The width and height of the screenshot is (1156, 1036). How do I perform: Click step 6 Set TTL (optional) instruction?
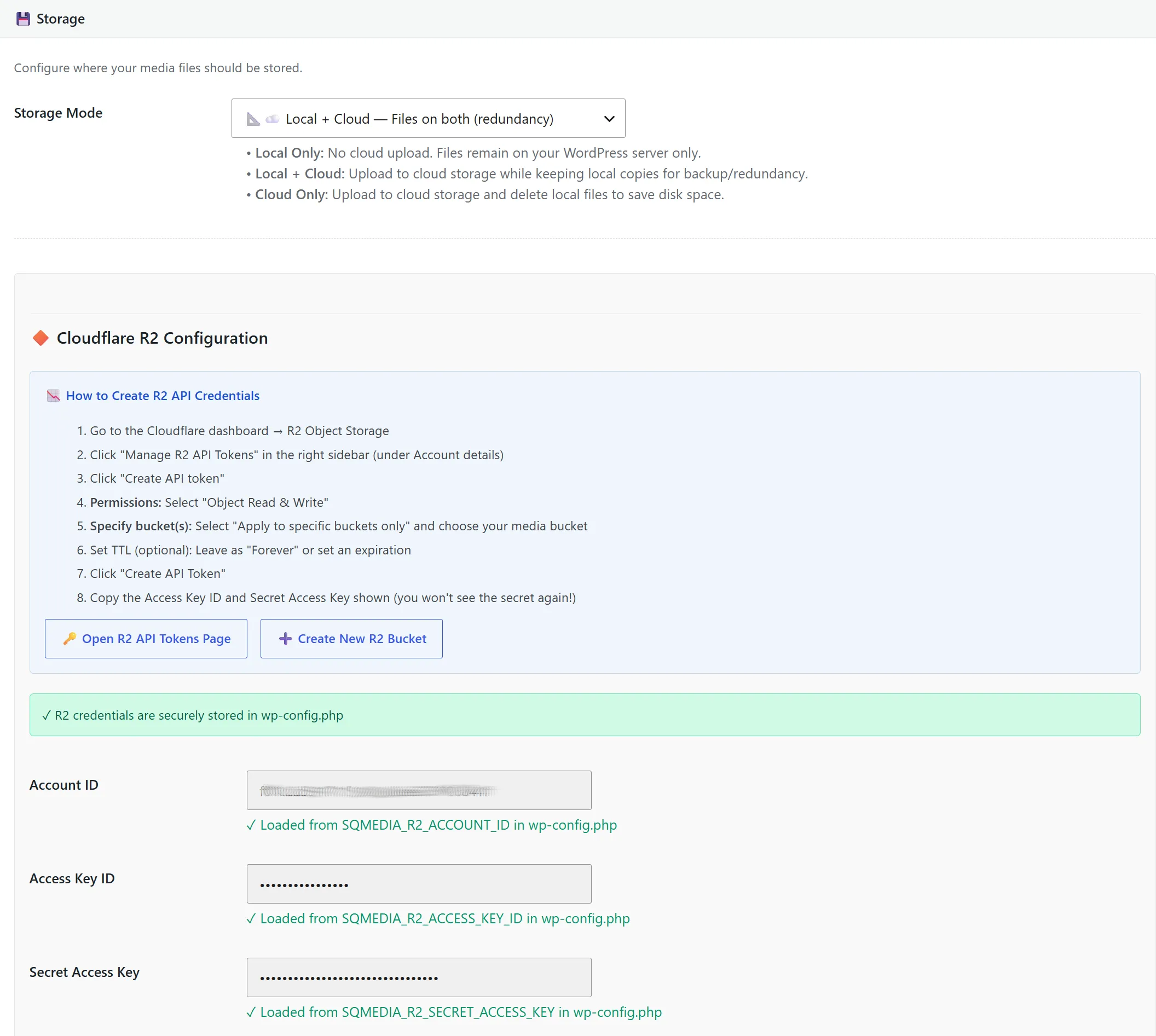point(244,550)
